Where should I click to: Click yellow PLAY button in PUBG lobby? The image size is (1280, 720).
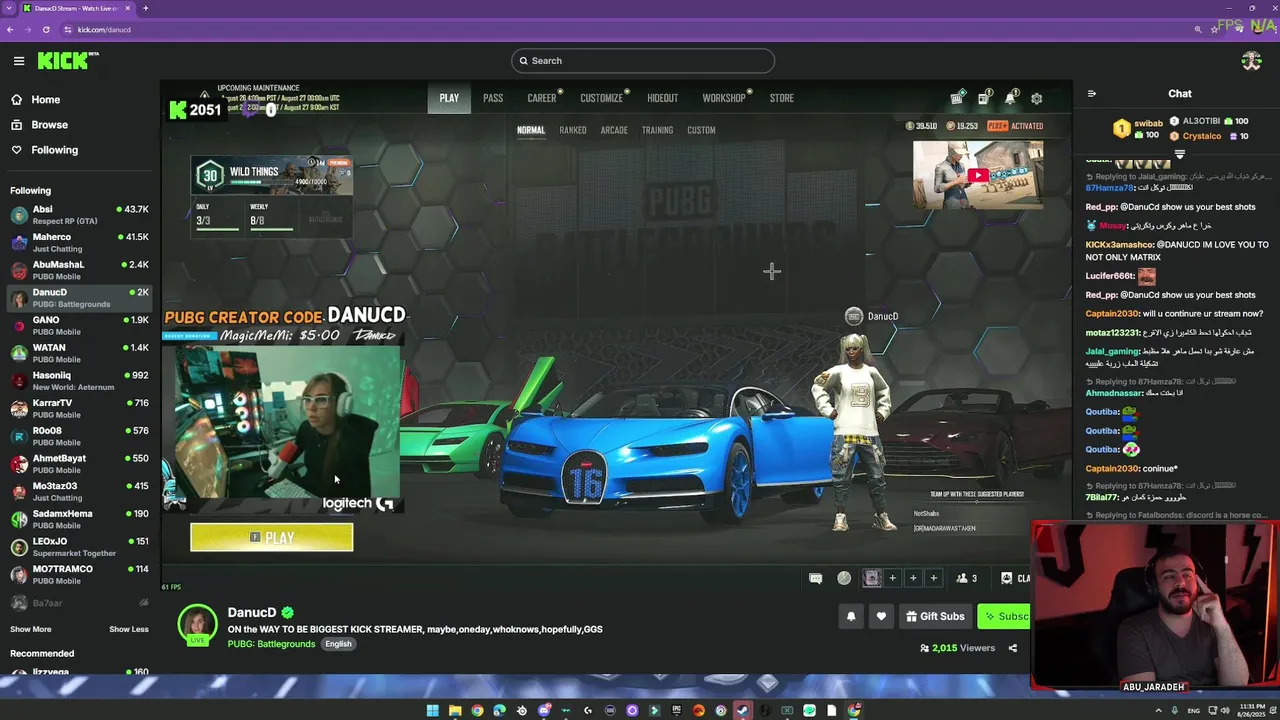click(x=272, y=538)
